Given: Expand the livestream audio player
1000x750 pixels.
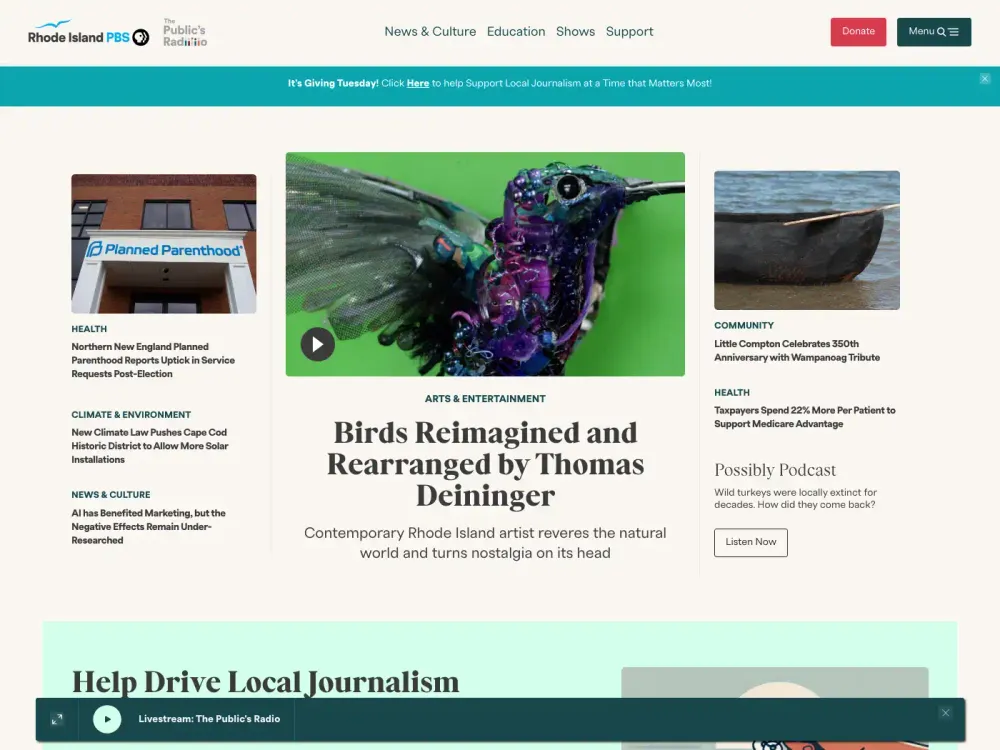Looking at the screenshot, I should (x=57, y=719).
